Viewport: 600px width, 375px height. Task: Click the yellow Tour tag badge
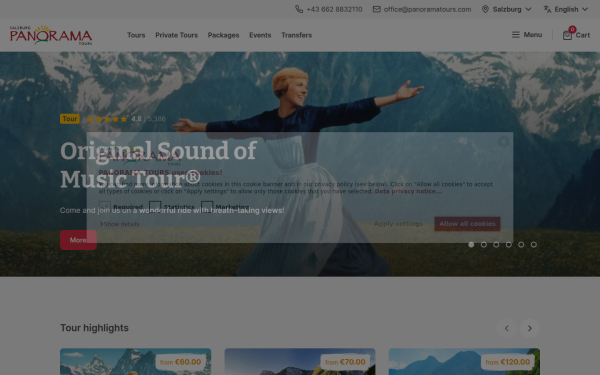(x=70, y=119)
